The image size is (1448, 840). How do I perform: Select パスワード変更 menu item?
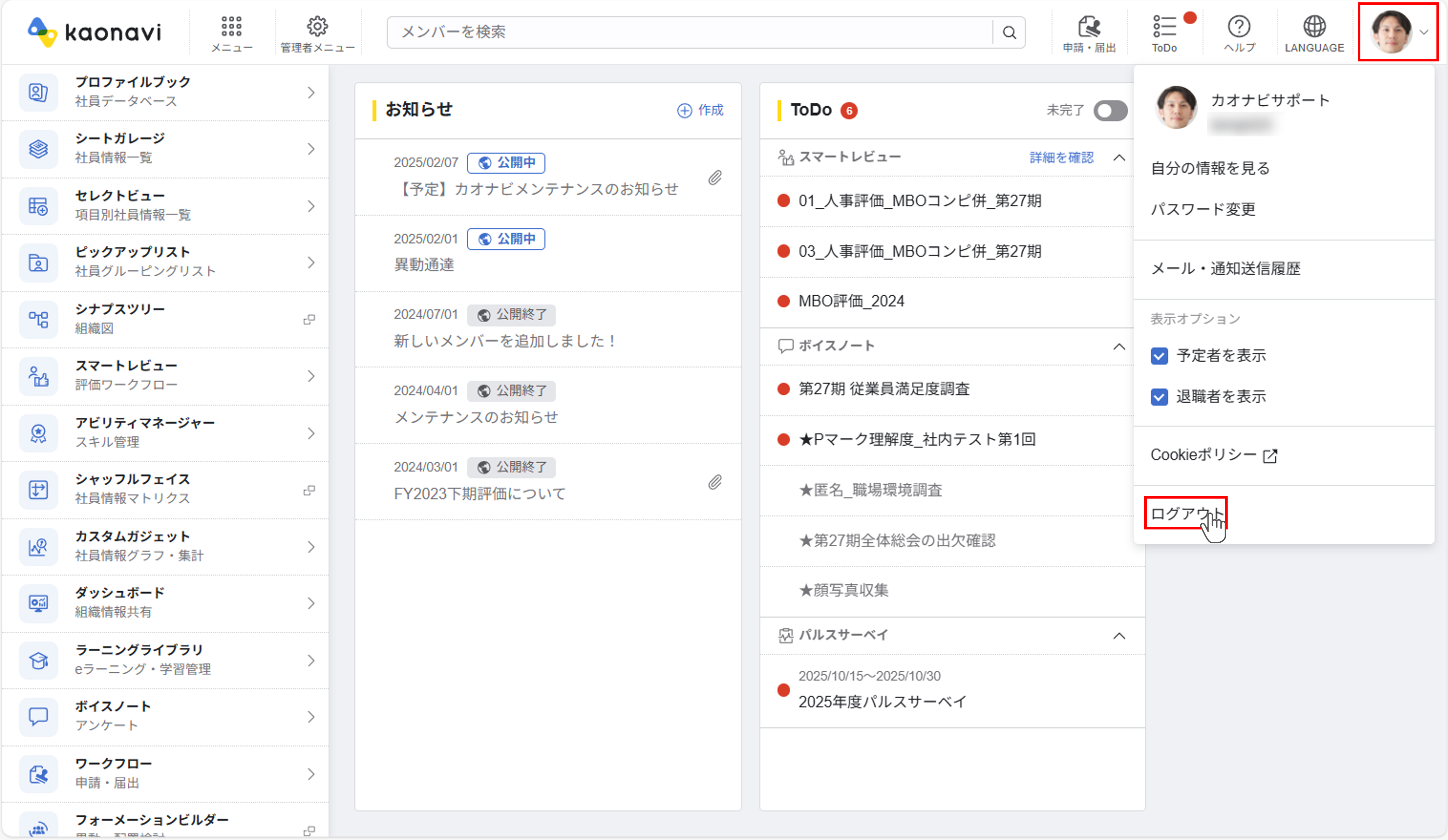click(x=1202, y=209)
